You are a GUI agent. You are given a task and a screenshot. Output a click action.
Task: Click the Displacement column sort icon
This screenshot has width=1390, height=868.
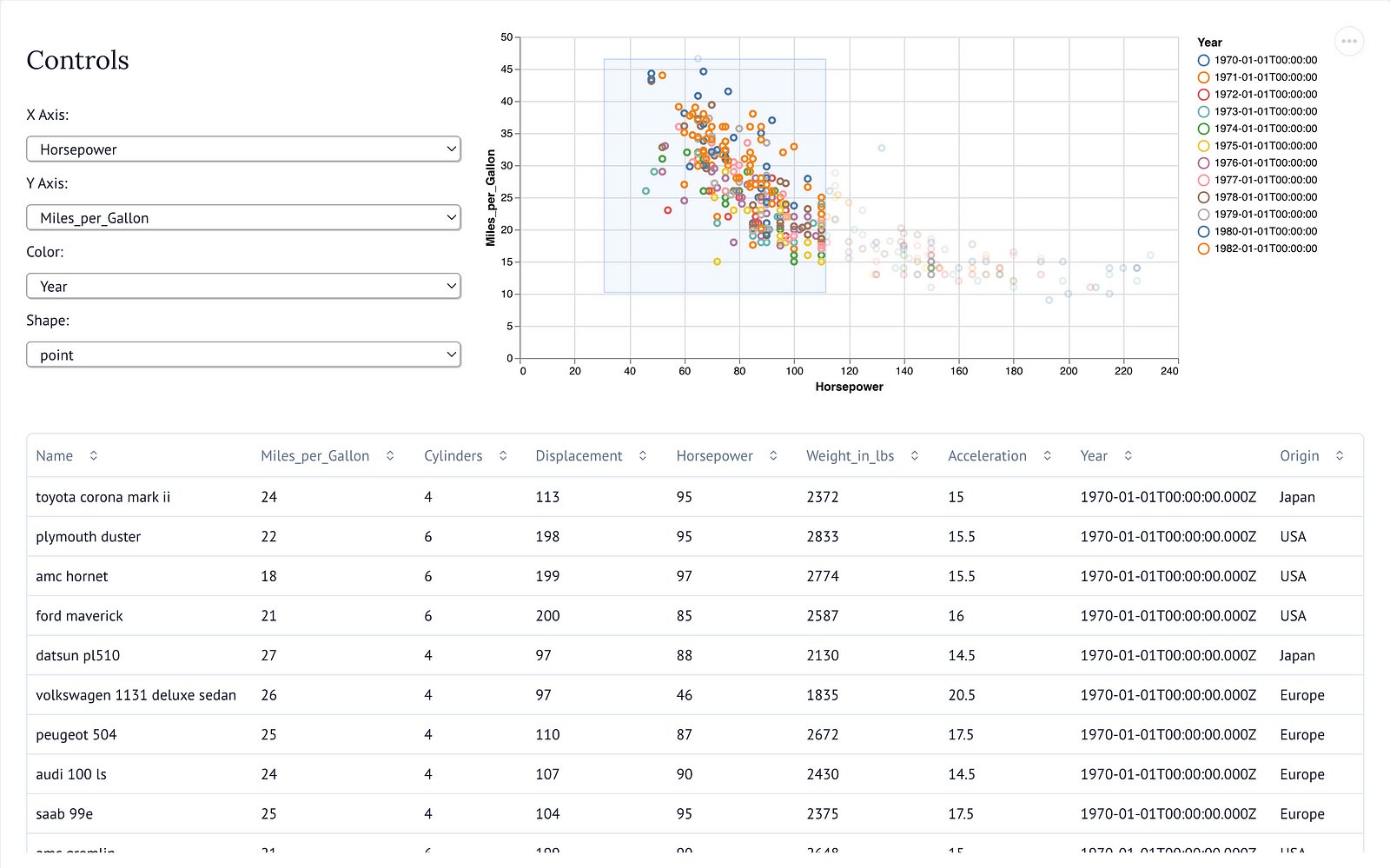coord(643,456)
